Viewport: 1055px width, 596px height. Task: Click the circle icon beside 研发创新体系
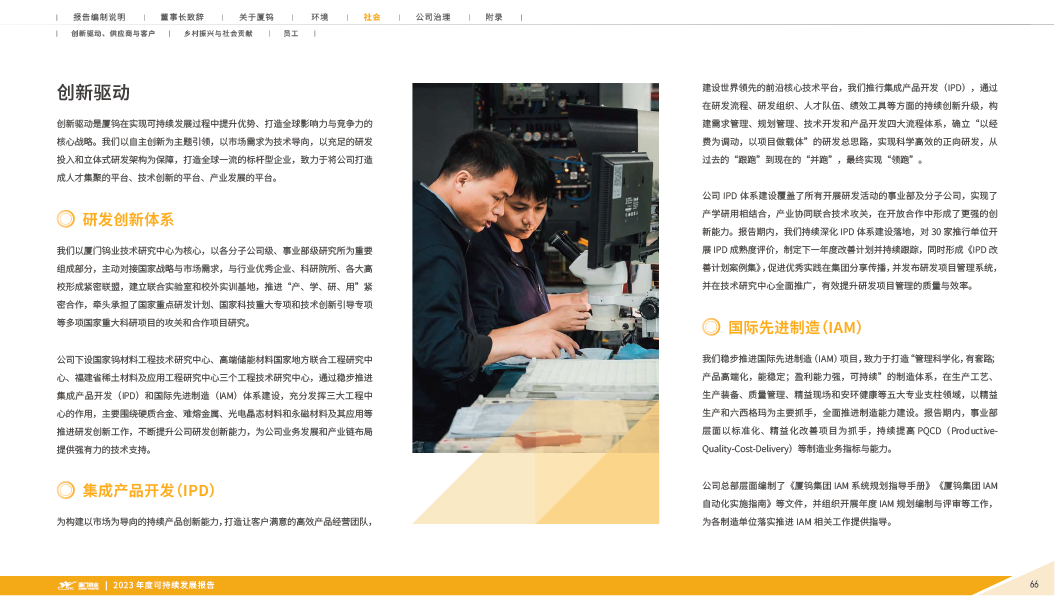65,219
